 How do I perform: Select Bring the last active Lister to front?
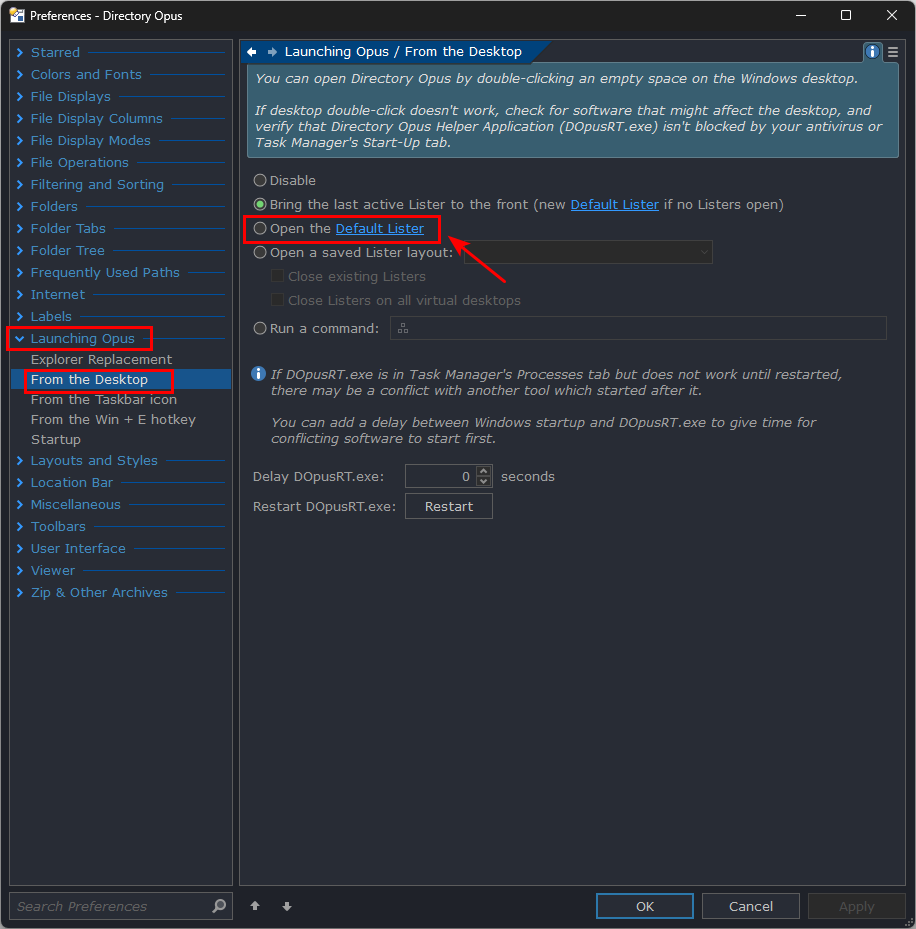coord(260,204)
